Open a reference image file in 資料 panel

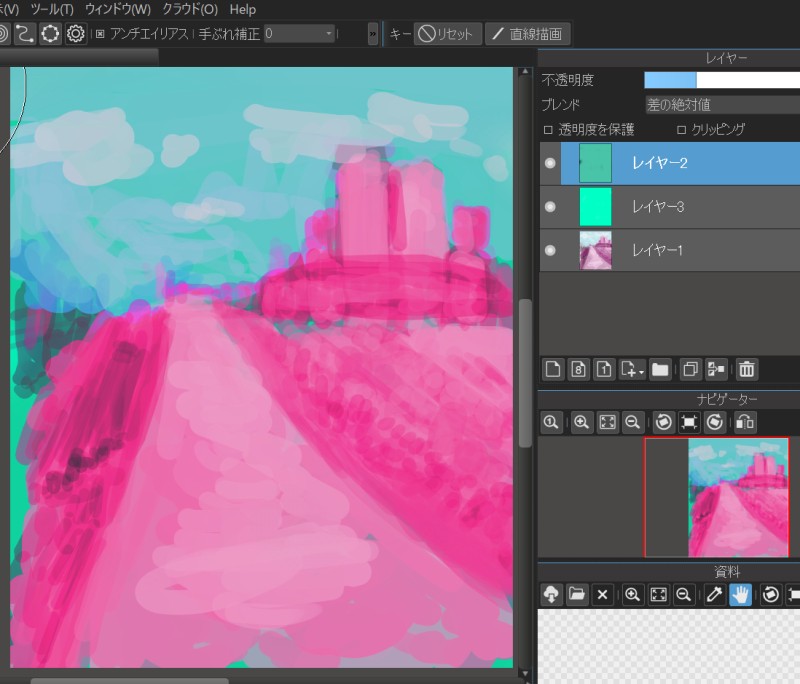(x=577, y=595)
